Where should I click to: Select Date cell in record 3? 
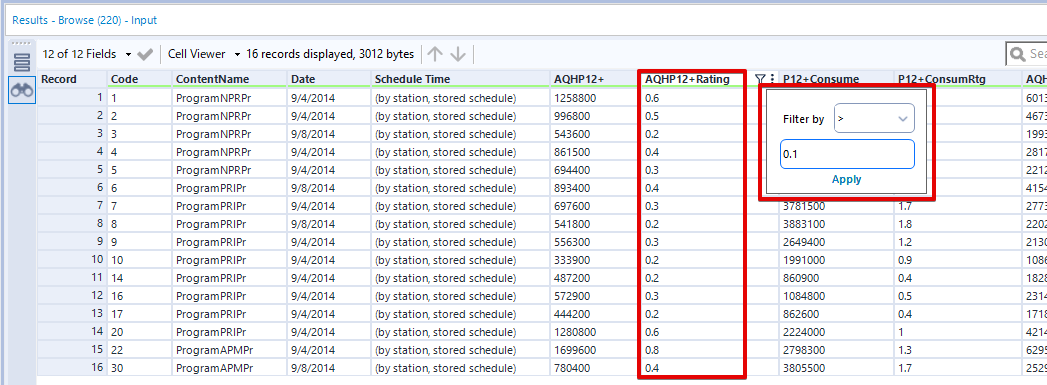(x=329, y=133)
